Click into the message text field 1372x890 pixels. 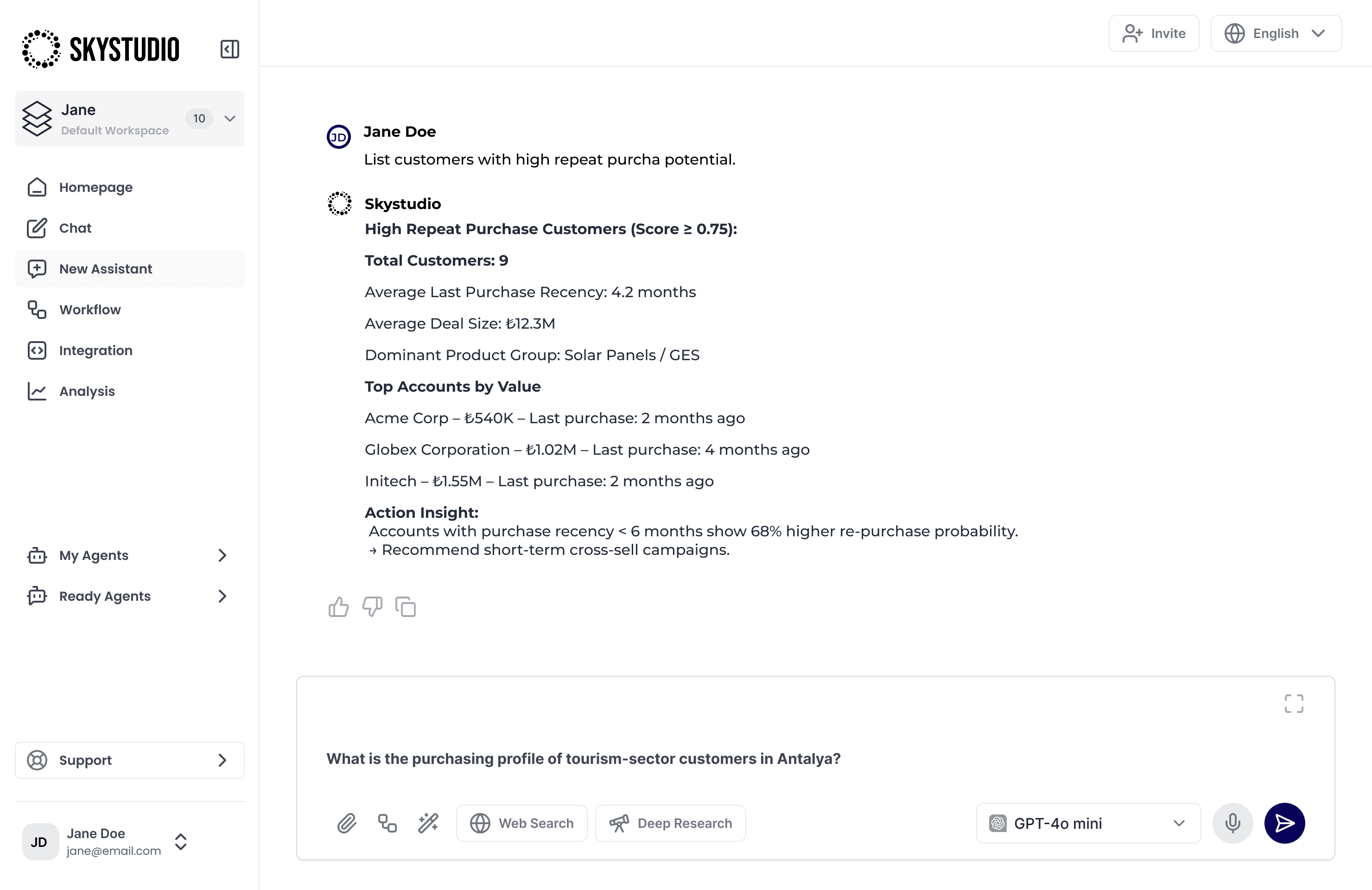(750, 758)
